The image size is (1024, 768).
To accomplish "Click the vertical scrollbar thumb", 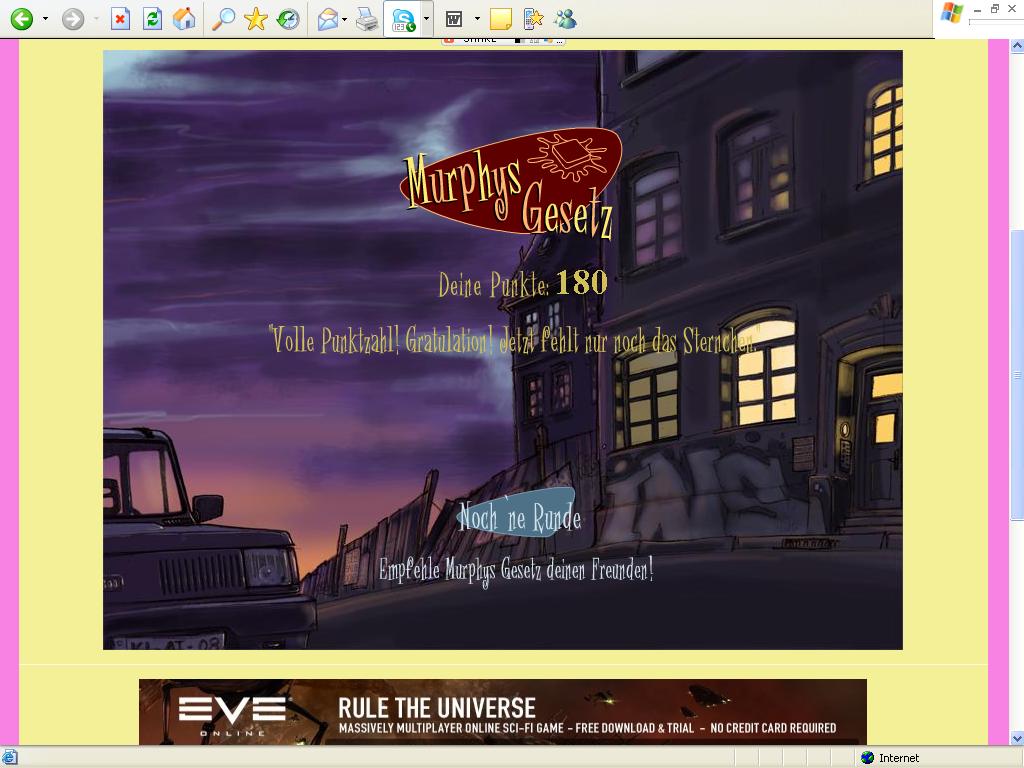I will 1017,376.
